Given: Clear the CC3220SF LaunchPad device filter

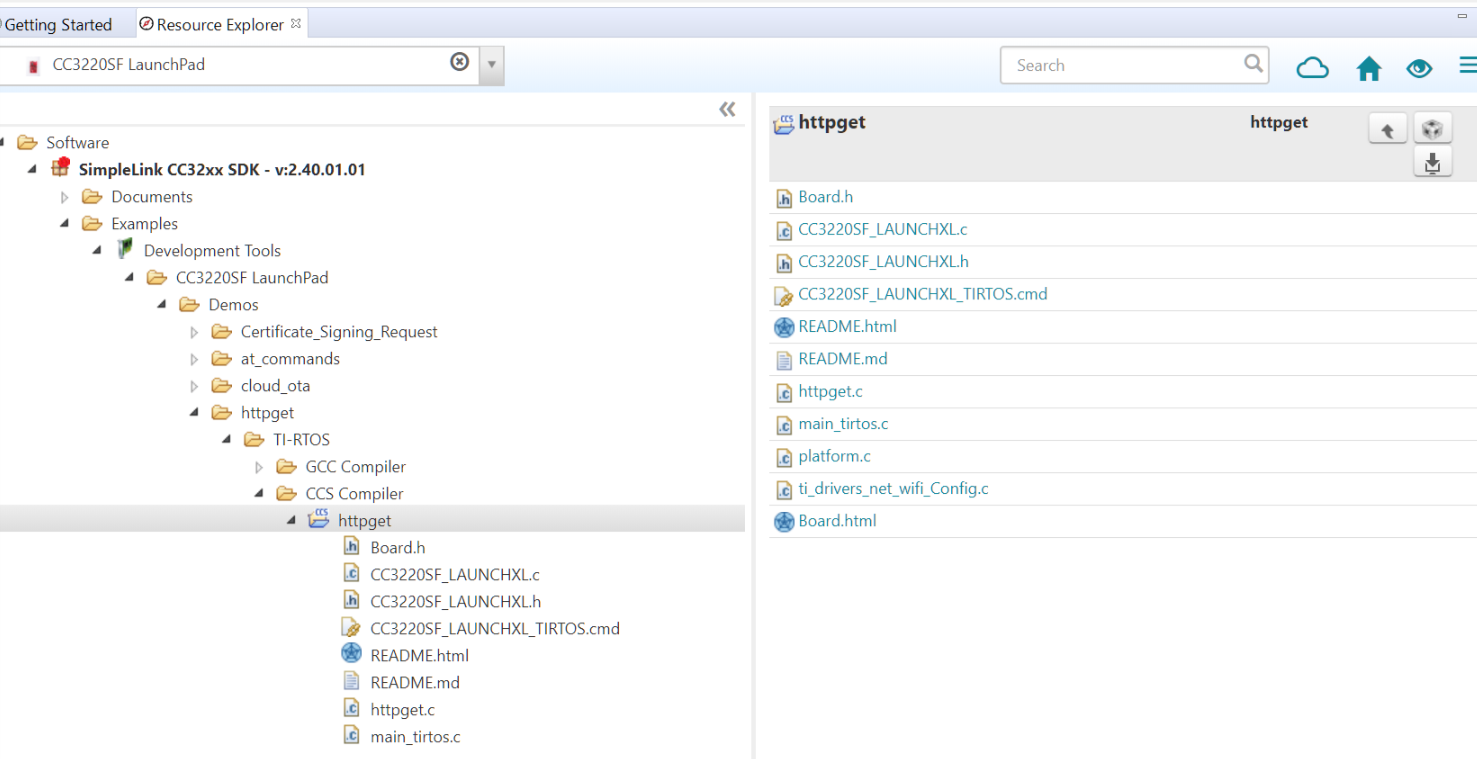Looking at the screenshot, I should click(459, 62).
